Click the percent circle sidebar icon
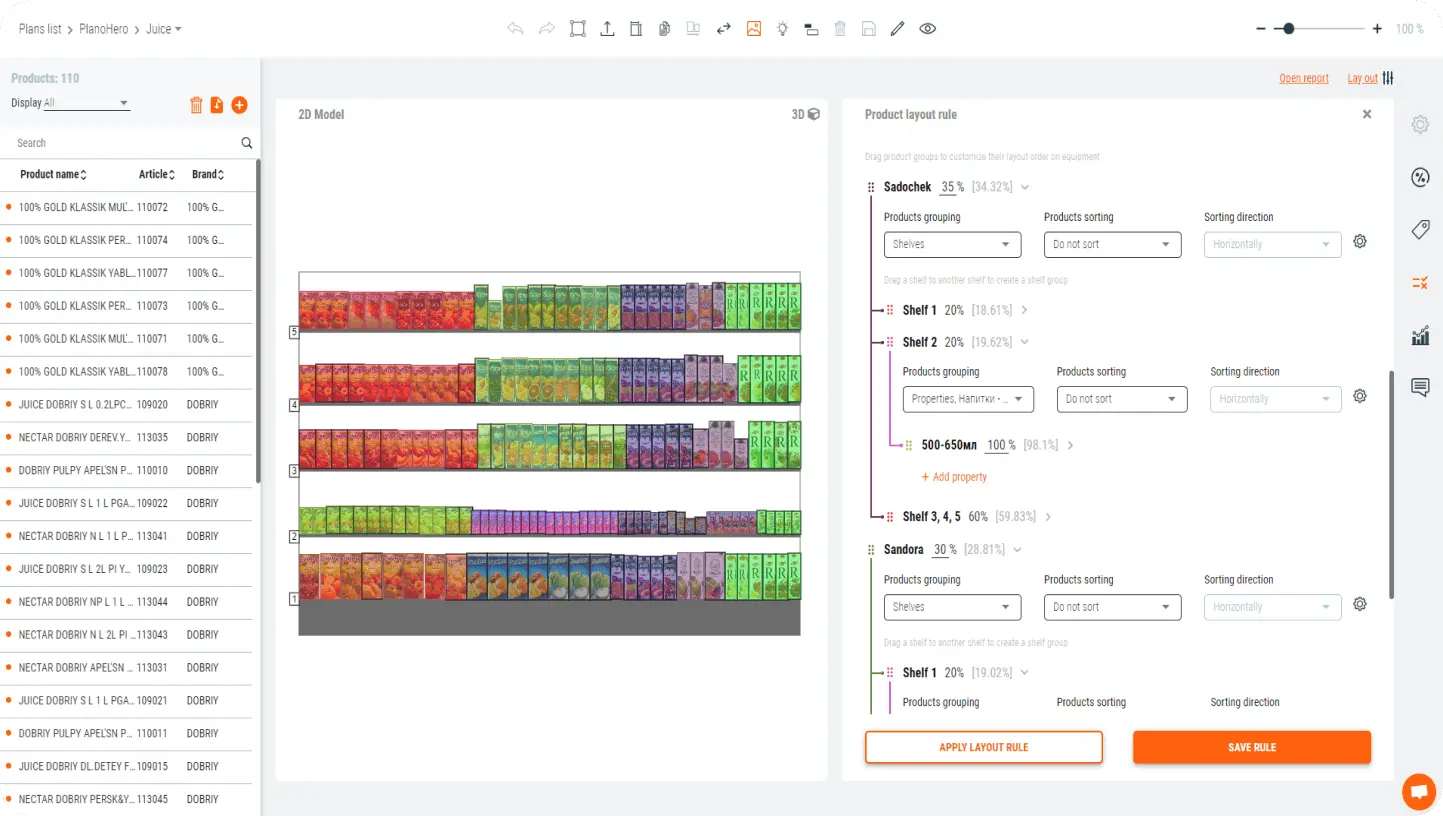 click(1420, 178)
